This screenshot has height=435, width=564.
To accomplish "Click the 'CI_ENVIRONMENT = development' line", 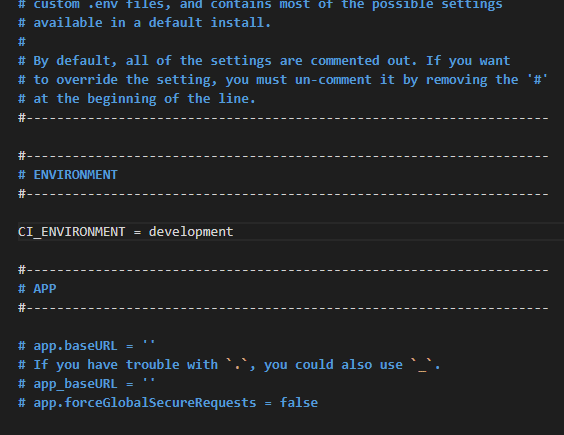I will coord(126,232).
